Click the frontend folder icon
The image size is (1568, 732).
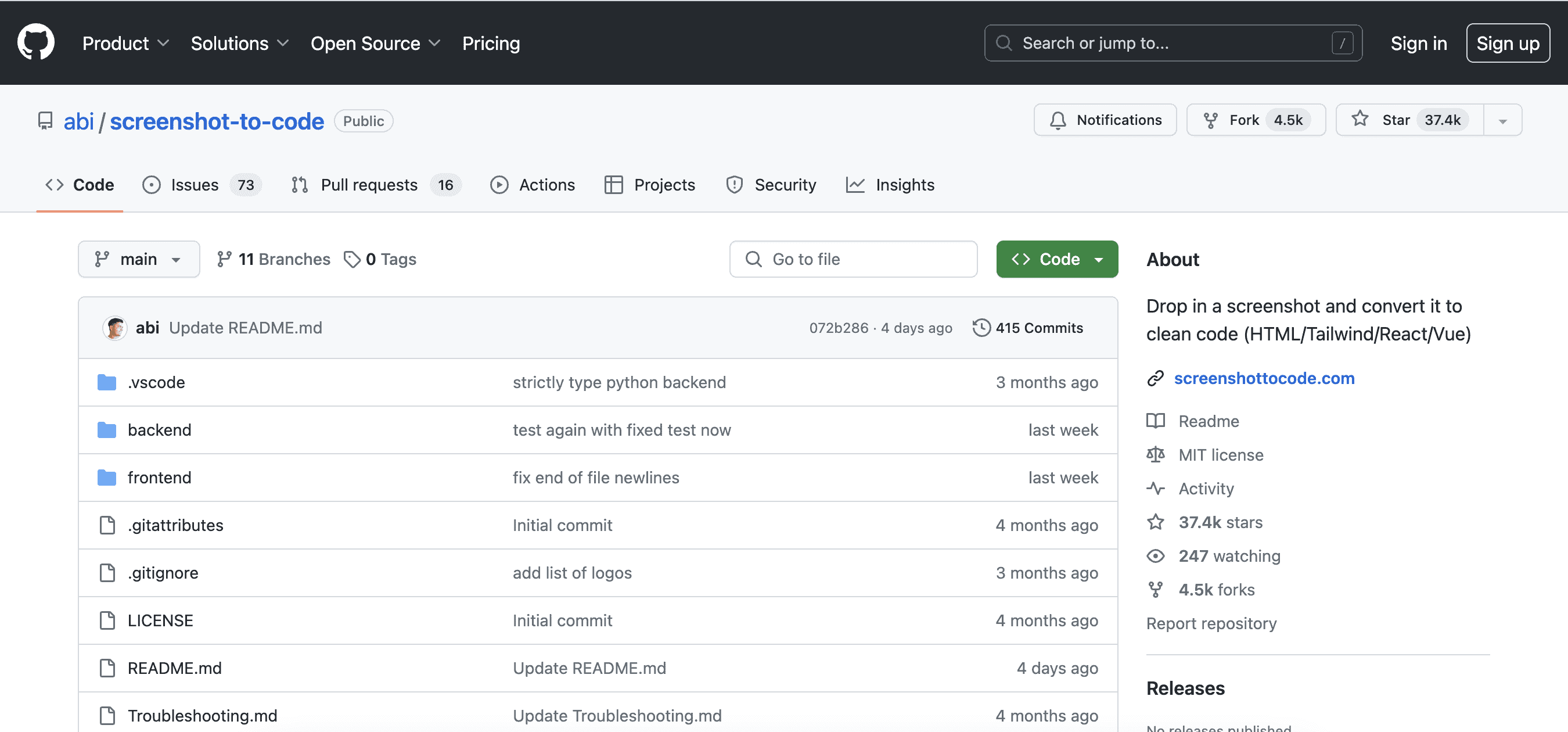107,478
